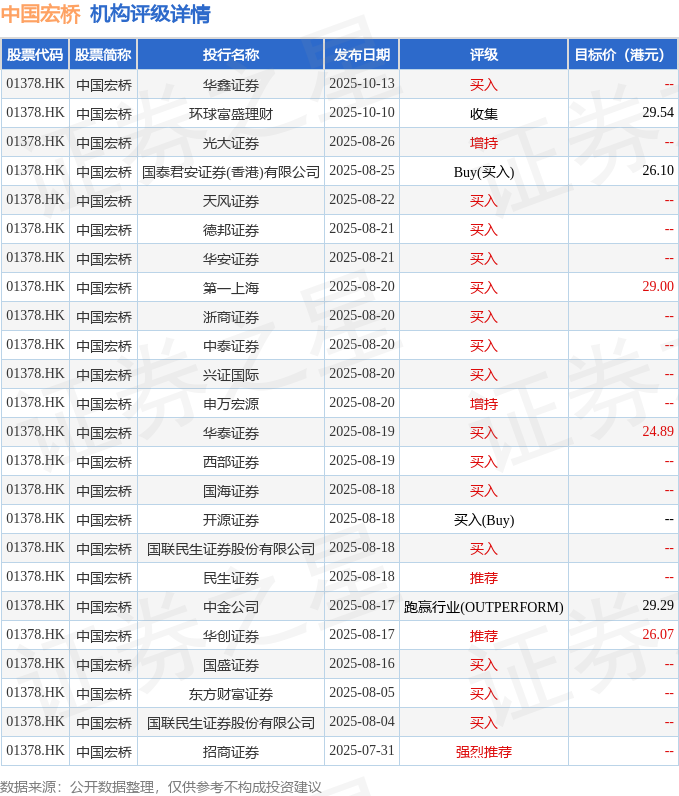Viewport: 679px width, 796px height.
Task: Click the 评级 column header
Action: [x=484, y=54]
